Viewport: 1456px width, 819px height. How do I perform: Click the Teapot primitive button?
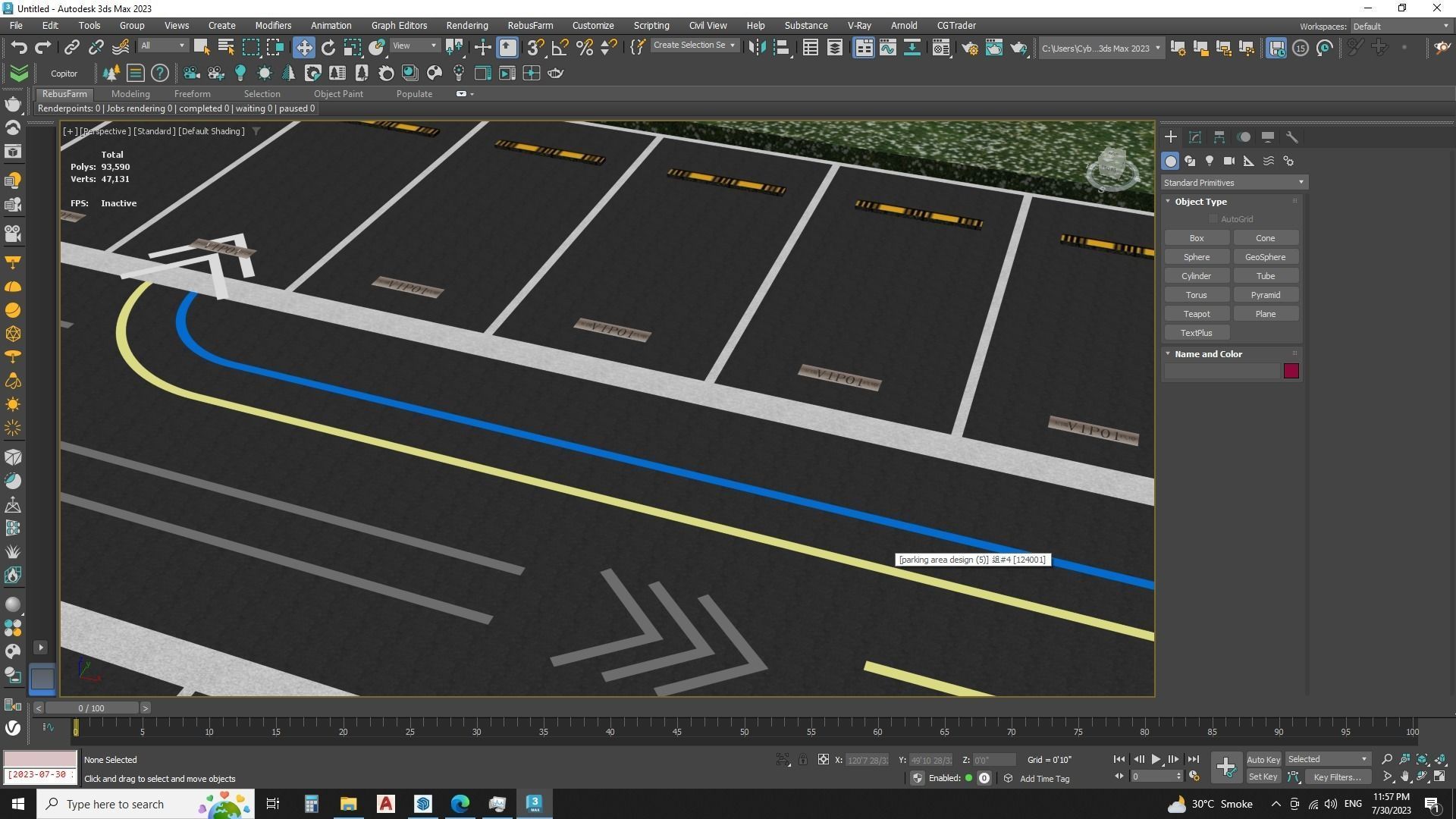[x=1197, y=314]
